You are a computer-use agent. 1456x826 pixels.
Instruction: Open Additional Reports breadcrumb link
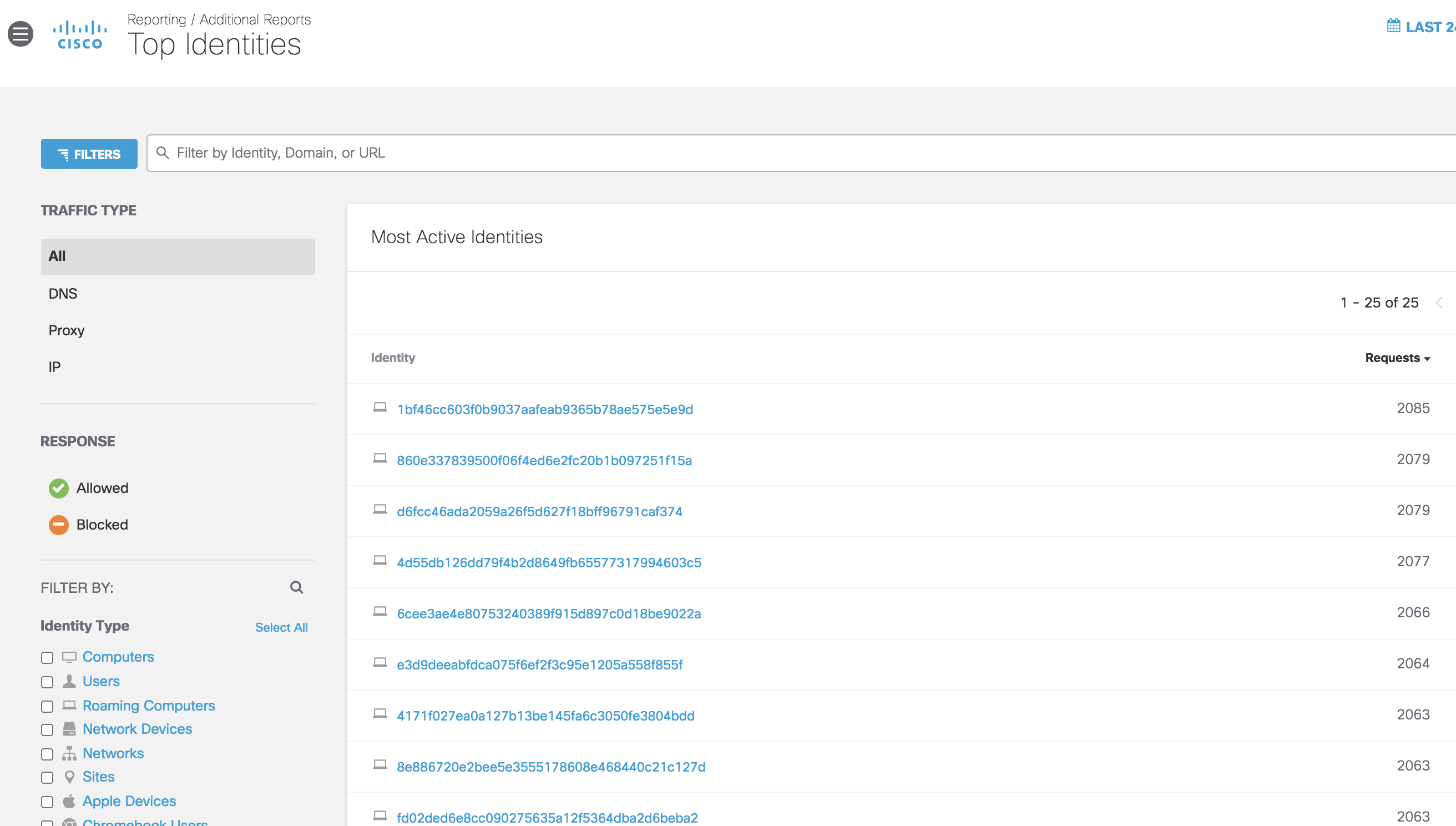255,19
